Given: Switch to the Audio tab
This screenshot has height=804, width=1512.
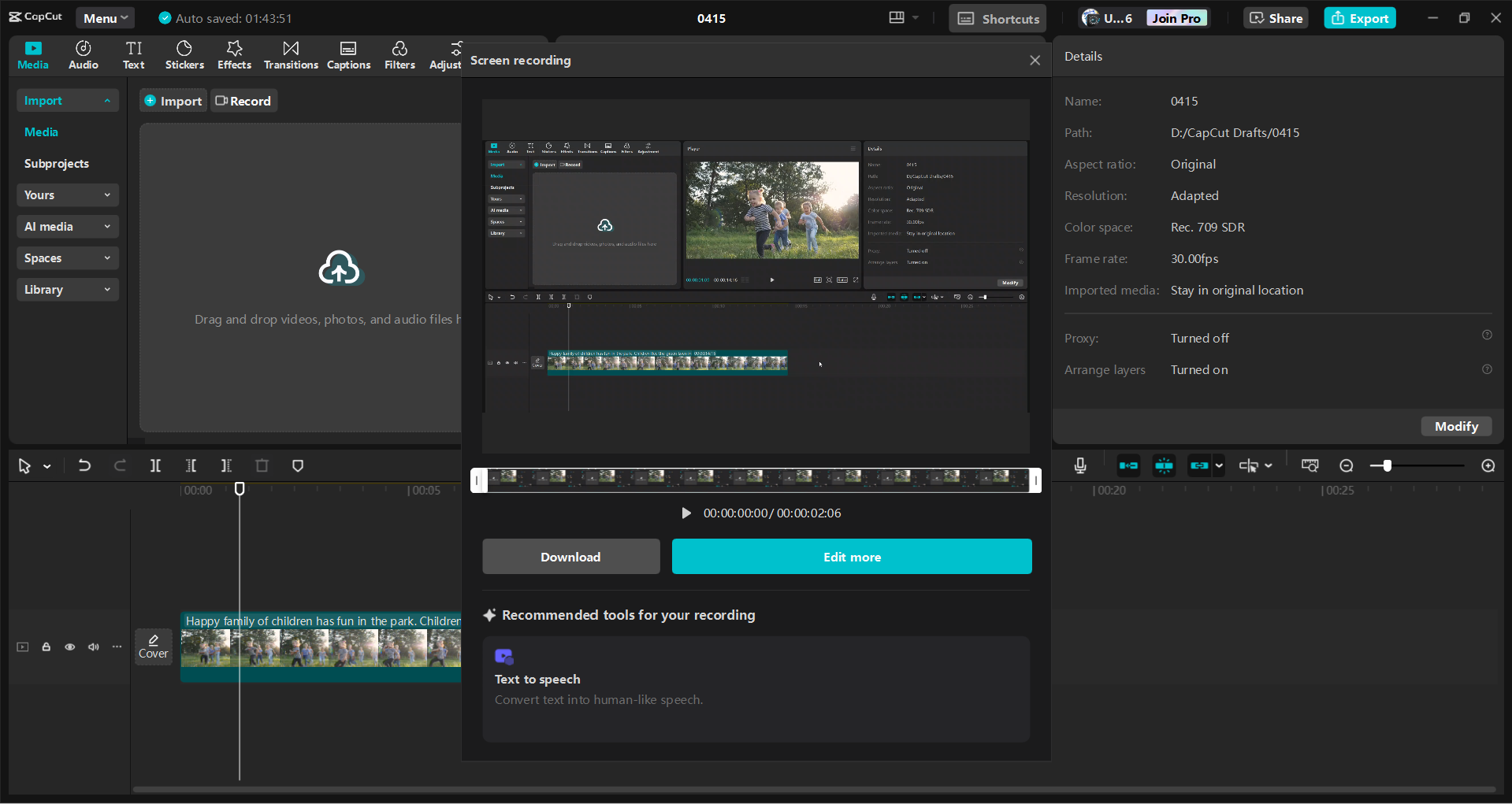Looking at the screenshot, I should (83, 55).
